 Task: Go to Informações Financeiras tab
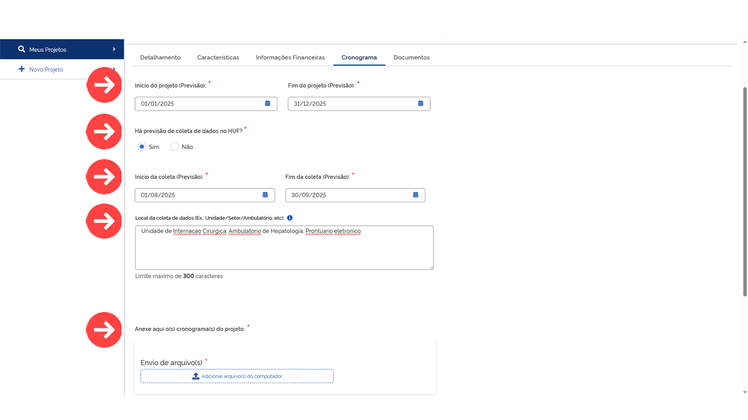pyautogui.click(x=290, y=57)
